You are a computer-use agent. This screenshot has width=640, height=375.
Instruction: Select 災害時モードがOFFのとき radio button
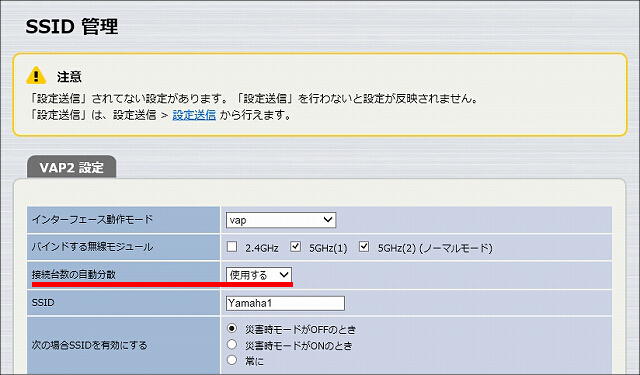(x=232, y=328)
